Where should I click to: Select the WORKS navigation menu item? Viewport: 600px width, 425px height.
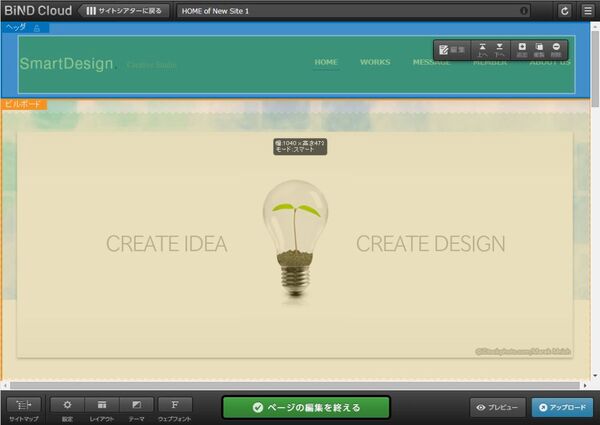point(375,62)
